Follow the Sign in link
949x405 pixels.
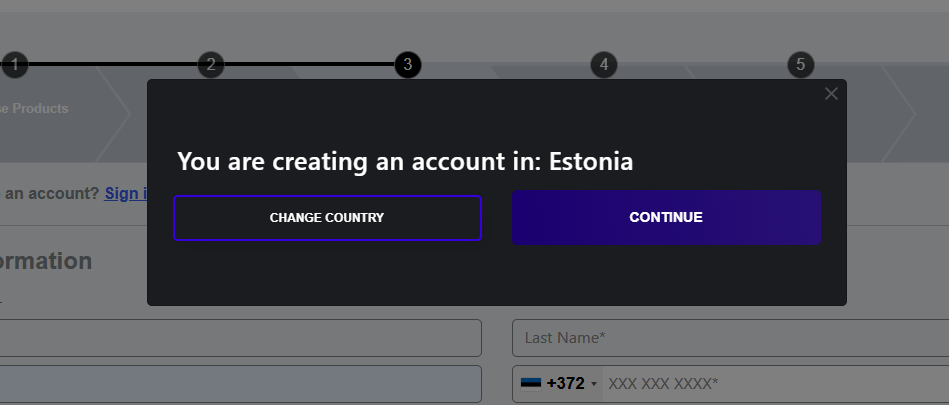(126, 193)
